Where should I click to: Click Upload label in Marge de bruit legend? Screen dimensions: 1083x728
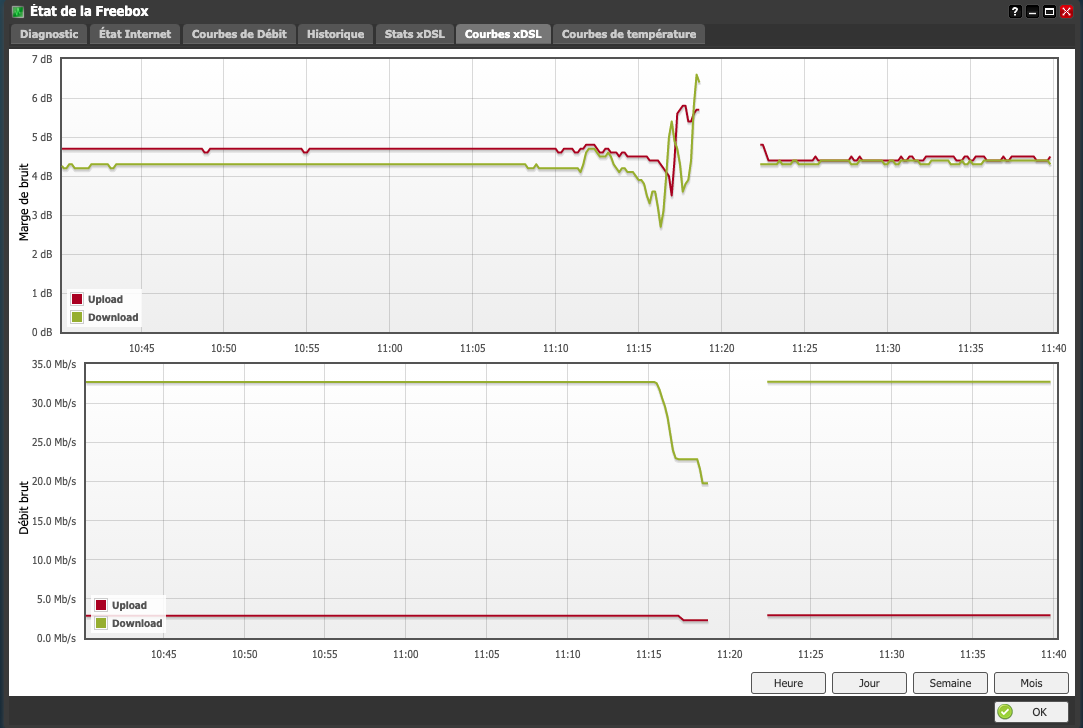105,299
